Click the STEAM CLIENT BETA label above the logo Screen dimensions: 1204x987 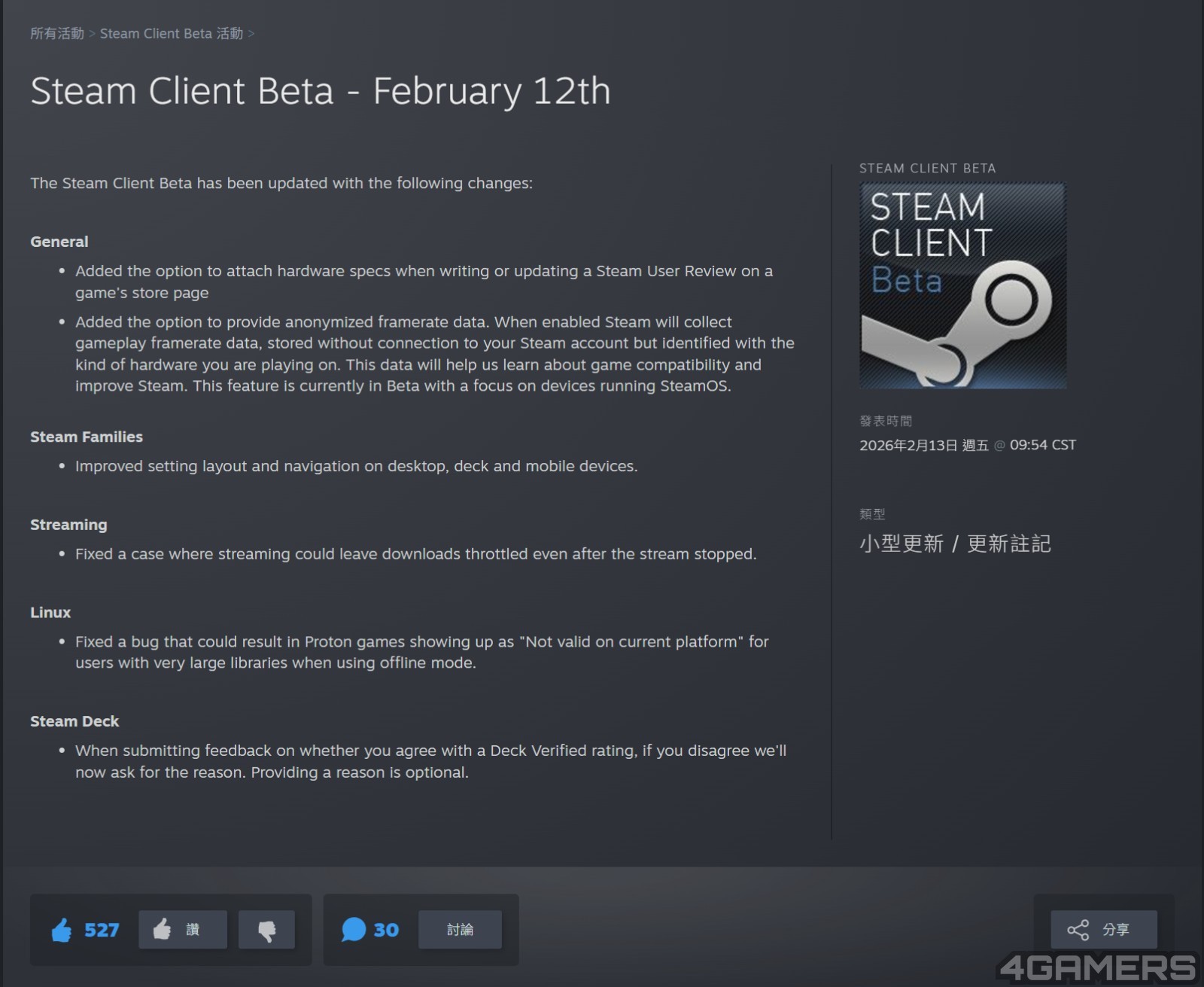927,169
